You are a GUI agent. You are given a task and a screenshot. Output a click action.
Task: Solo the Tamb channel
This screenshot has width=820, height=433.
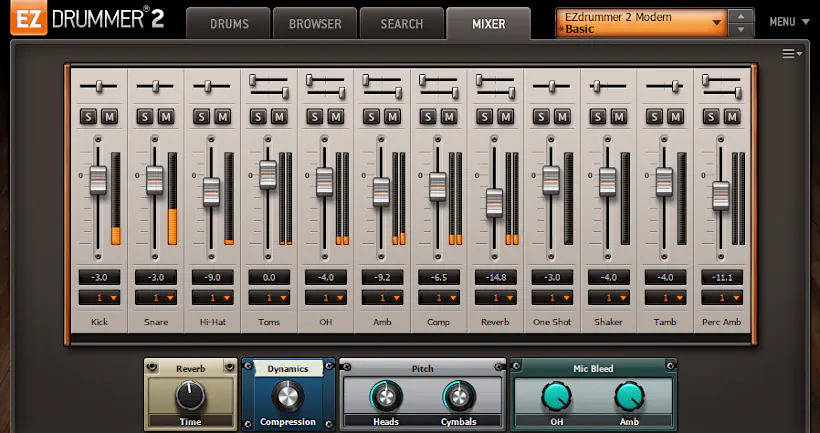coord(655,117)
